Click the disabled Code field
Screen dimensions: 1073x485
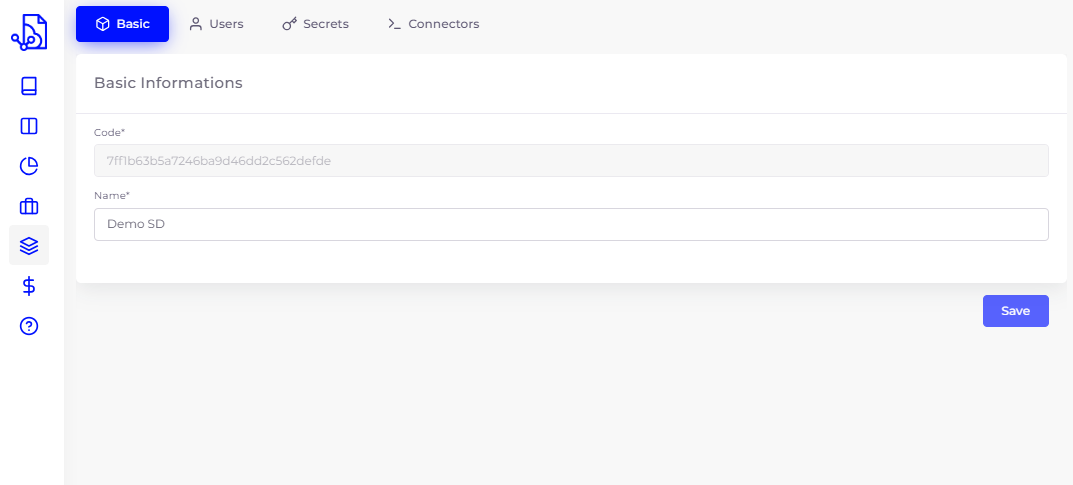point(571,161)
